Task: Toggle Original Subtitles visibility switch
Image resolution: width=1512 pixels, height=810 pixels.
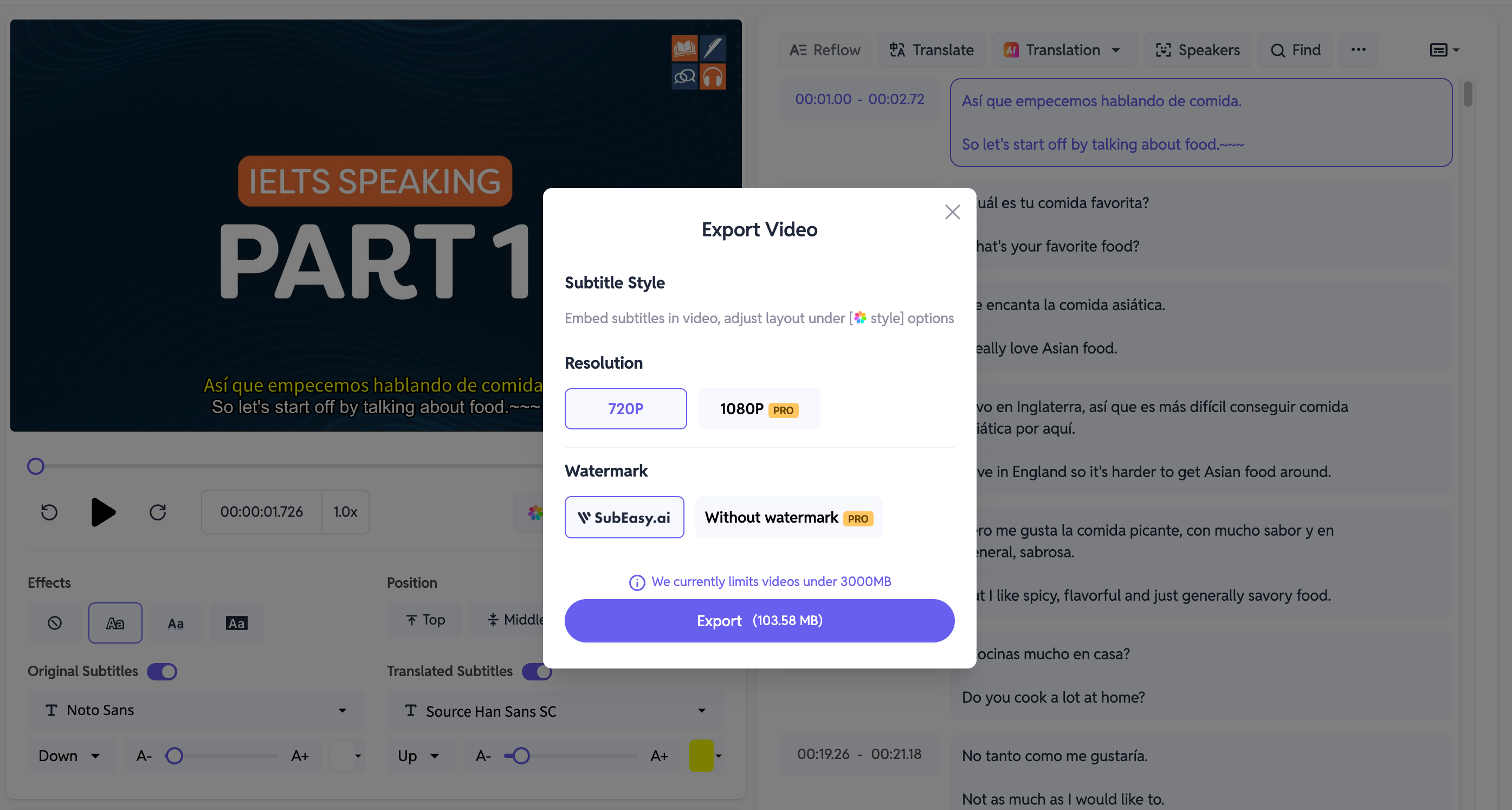Action: (x=162, y=670)
